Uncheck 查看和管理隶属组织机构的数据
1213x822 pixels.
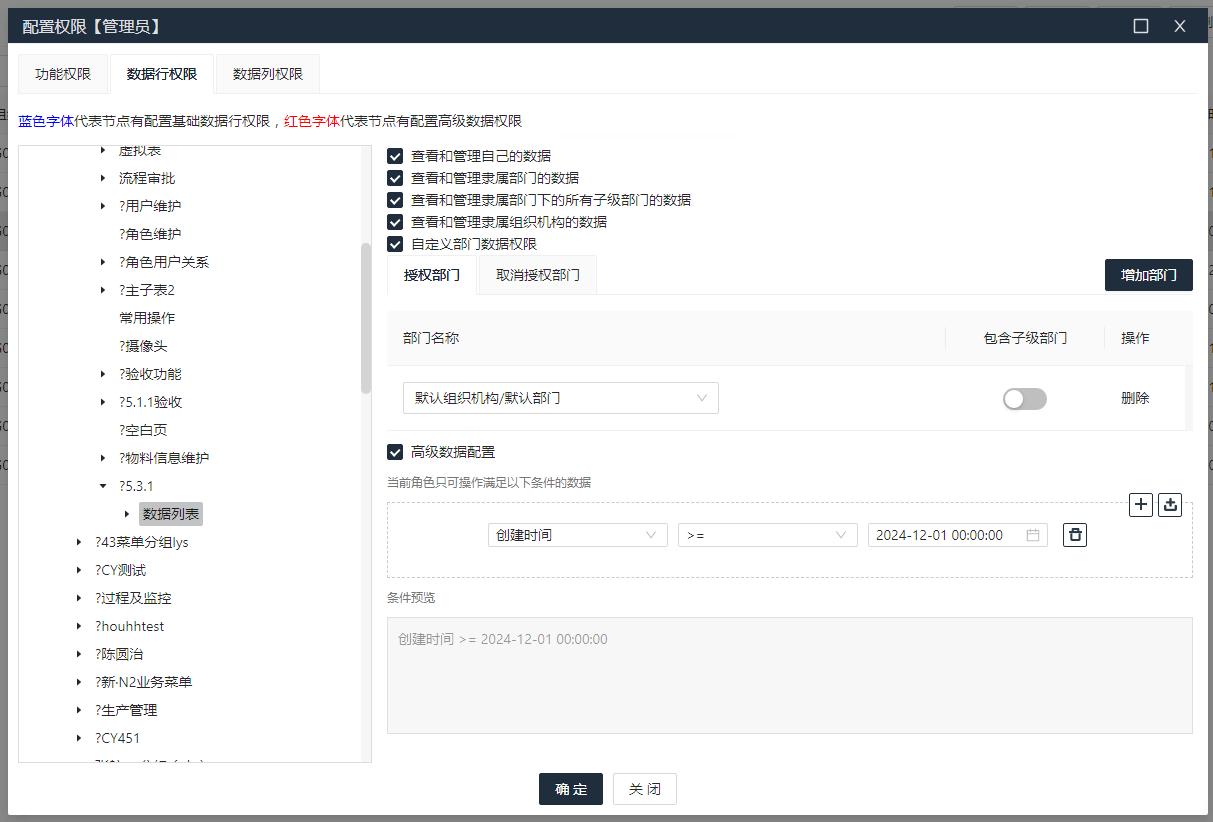[x=394, y=221]
